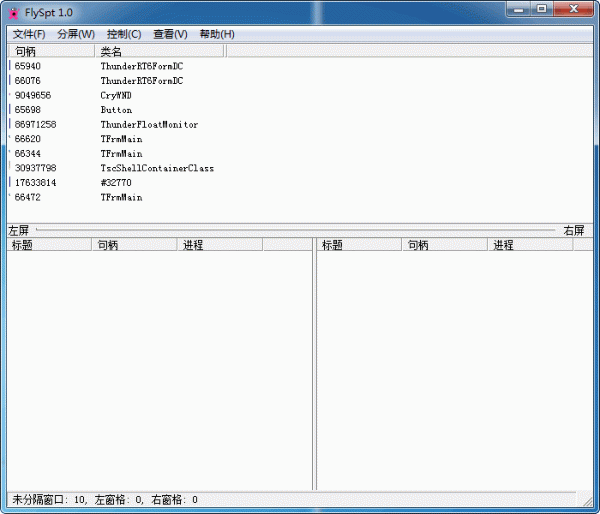The width and height of the screenshot is (600, 514).
Task: Select the TscShellContainerClass row
Action: click(x=157, y=169)
